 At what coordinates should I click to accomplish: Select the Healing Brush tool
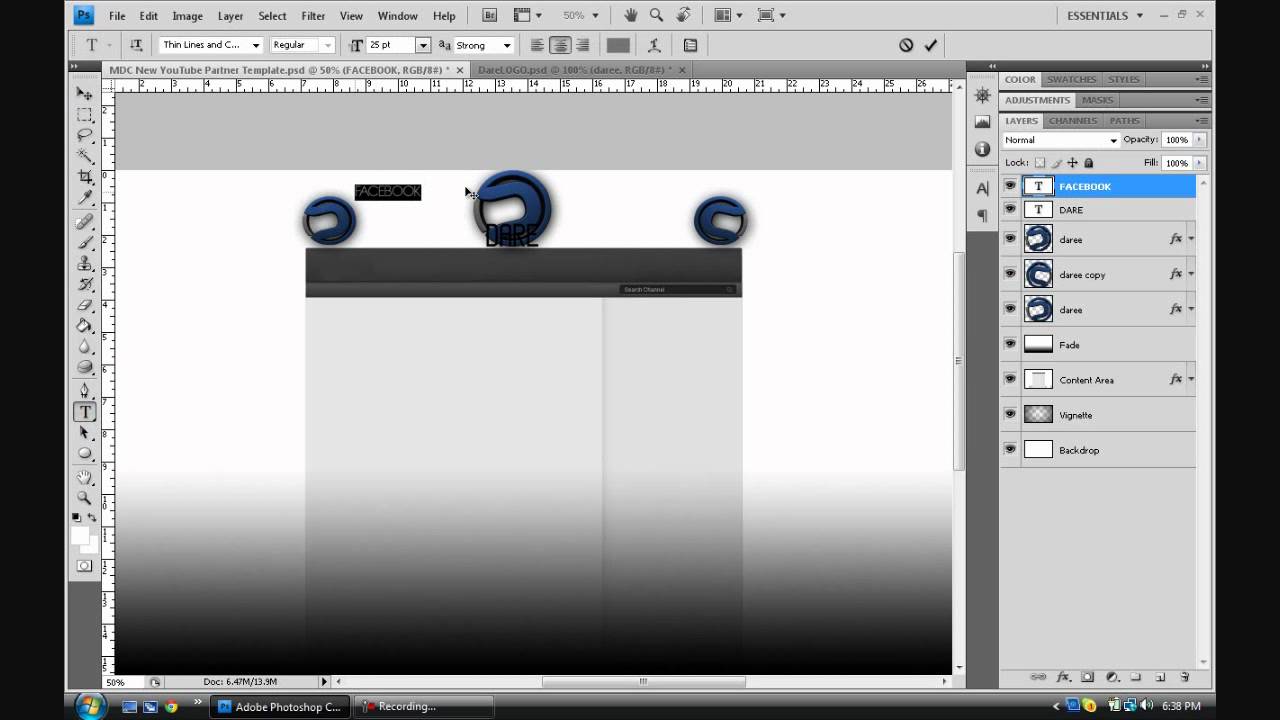click(85, 222)
